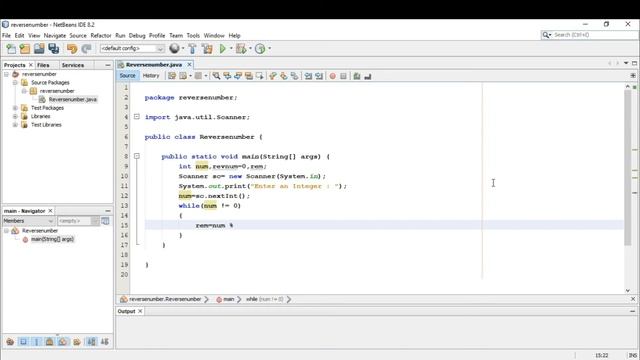Click the Shift Line Left icon
This screenshot has width=640, height=360.
point(308,76)
